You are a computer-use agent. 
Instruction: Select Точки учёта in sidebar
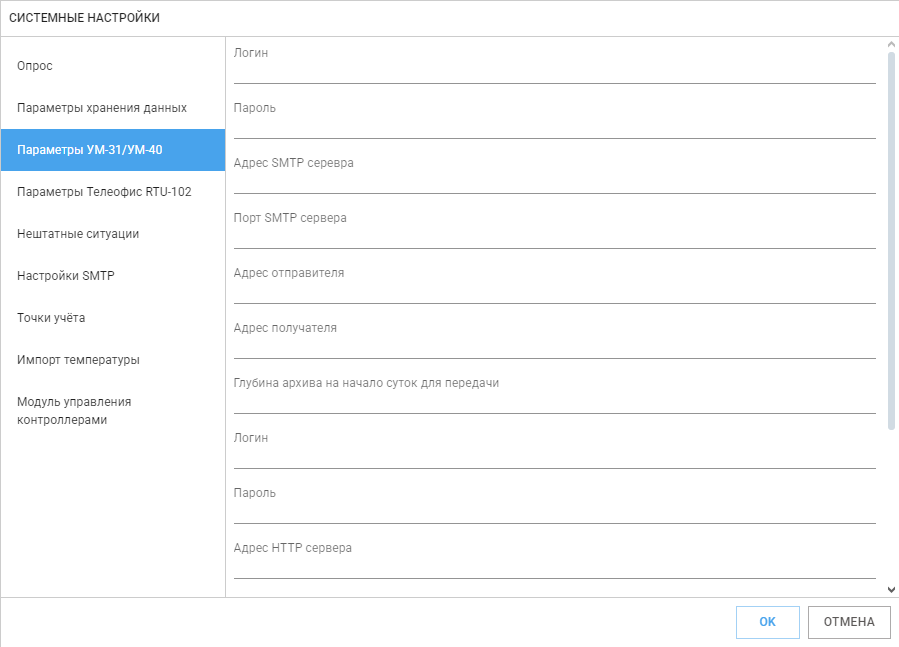113,318
